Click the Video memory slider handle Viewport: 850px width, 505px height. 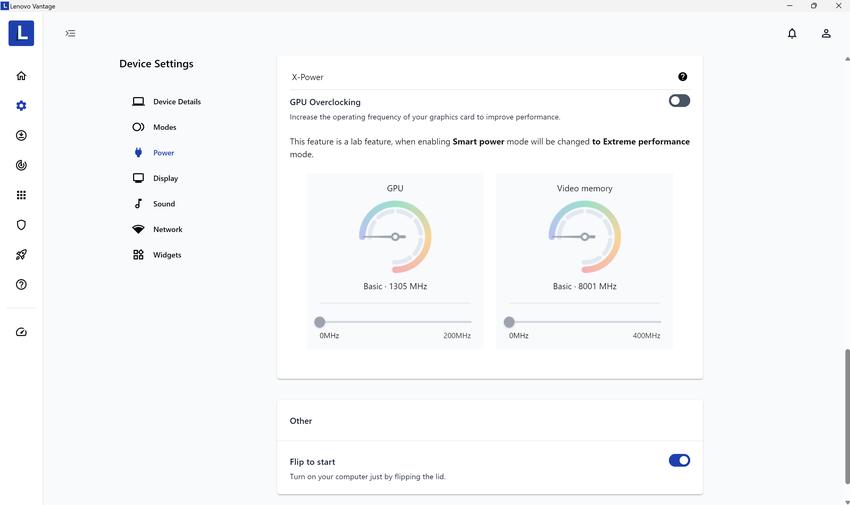pyautogui.click(x=510, y=322)
